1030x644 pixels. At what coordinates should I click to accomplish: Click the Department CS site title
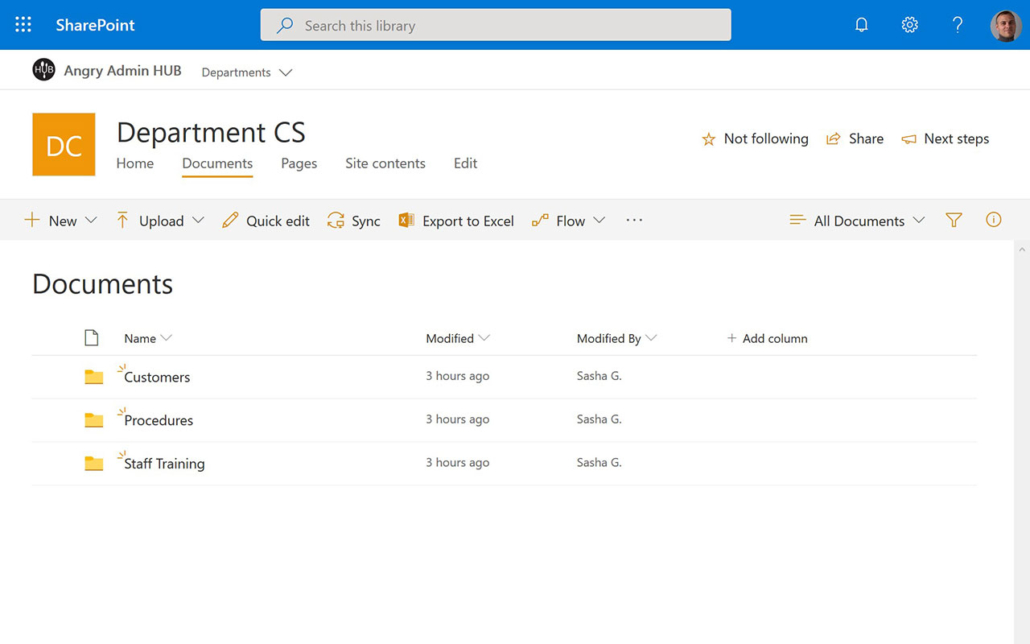point(211,133)
